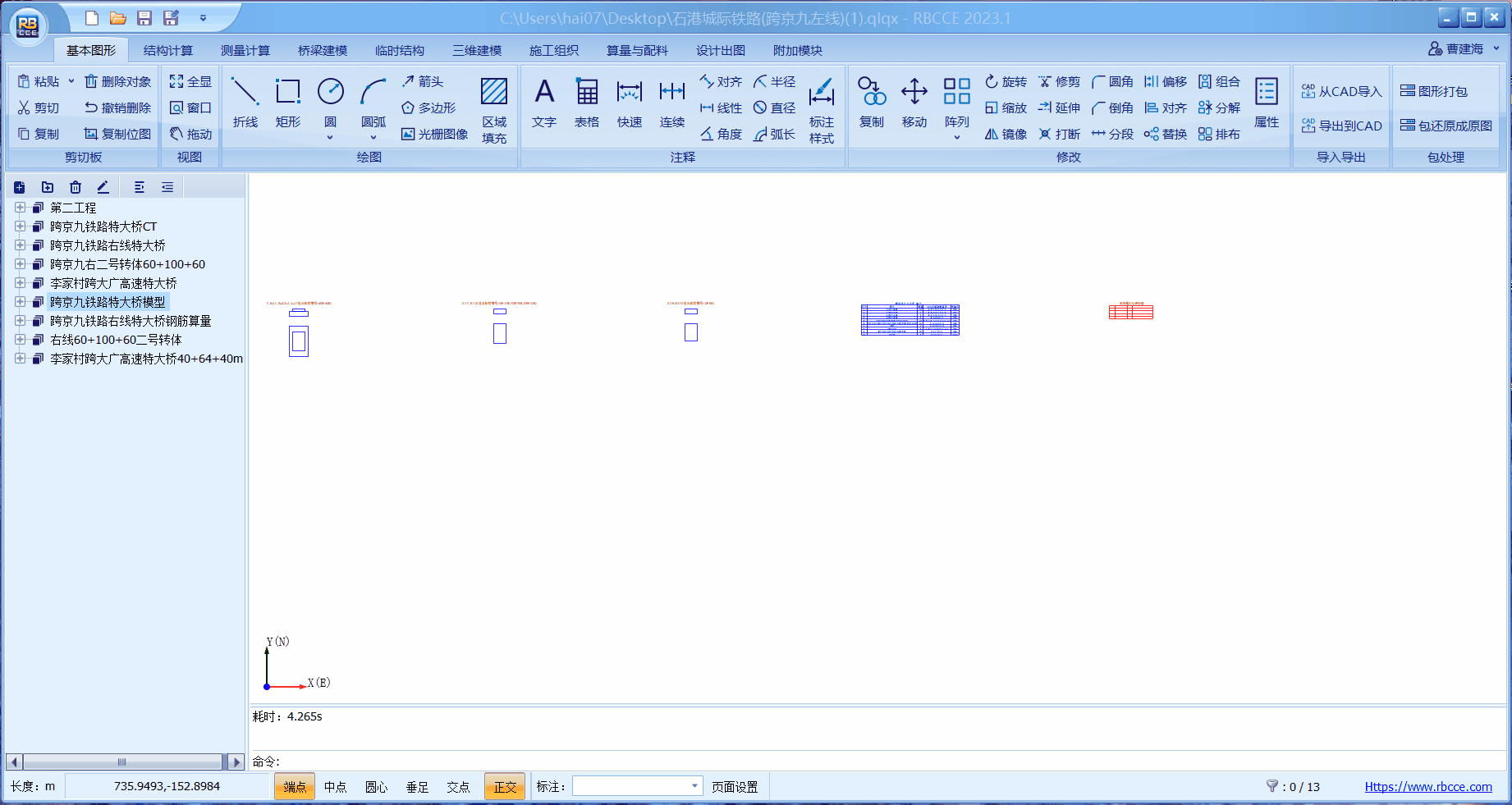
Task: Click the 镜像 mirror tool
Action: pos(1006,134)
